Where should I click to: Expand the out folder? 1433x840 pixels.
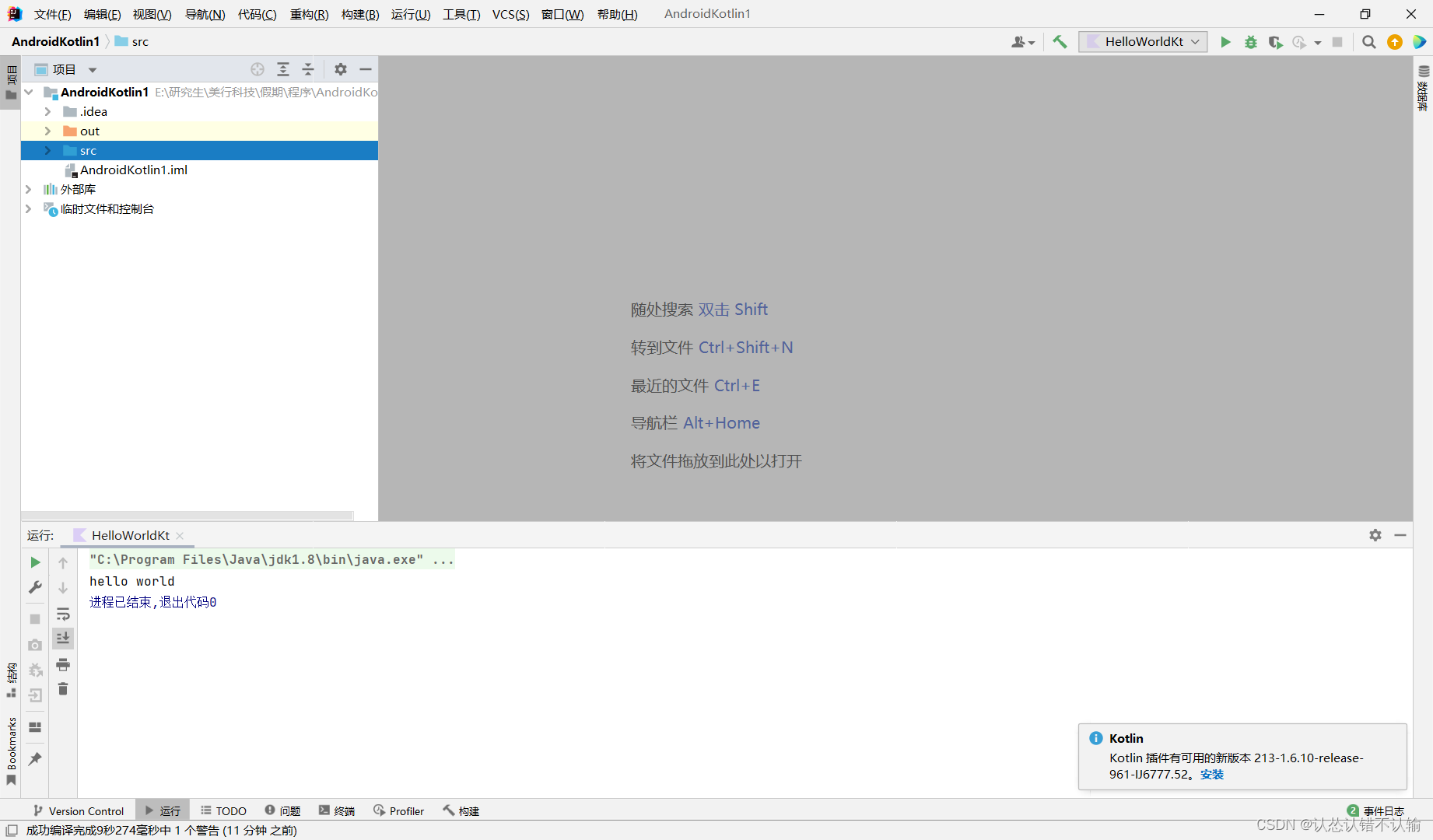coord(47,131)
